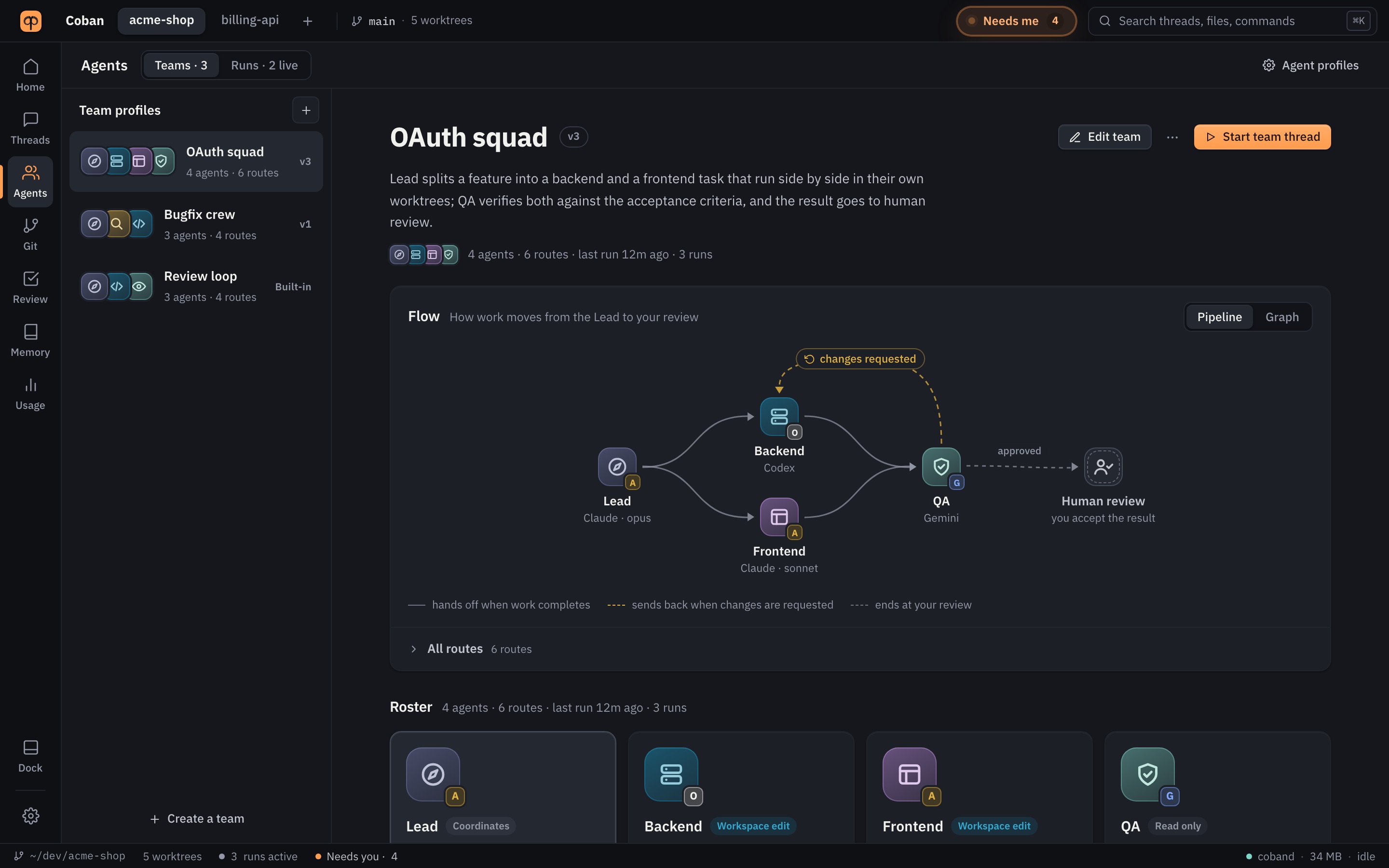1389x868 pixels.
Task: Open the Usage sidebar section
Action: tap(30, 394)
